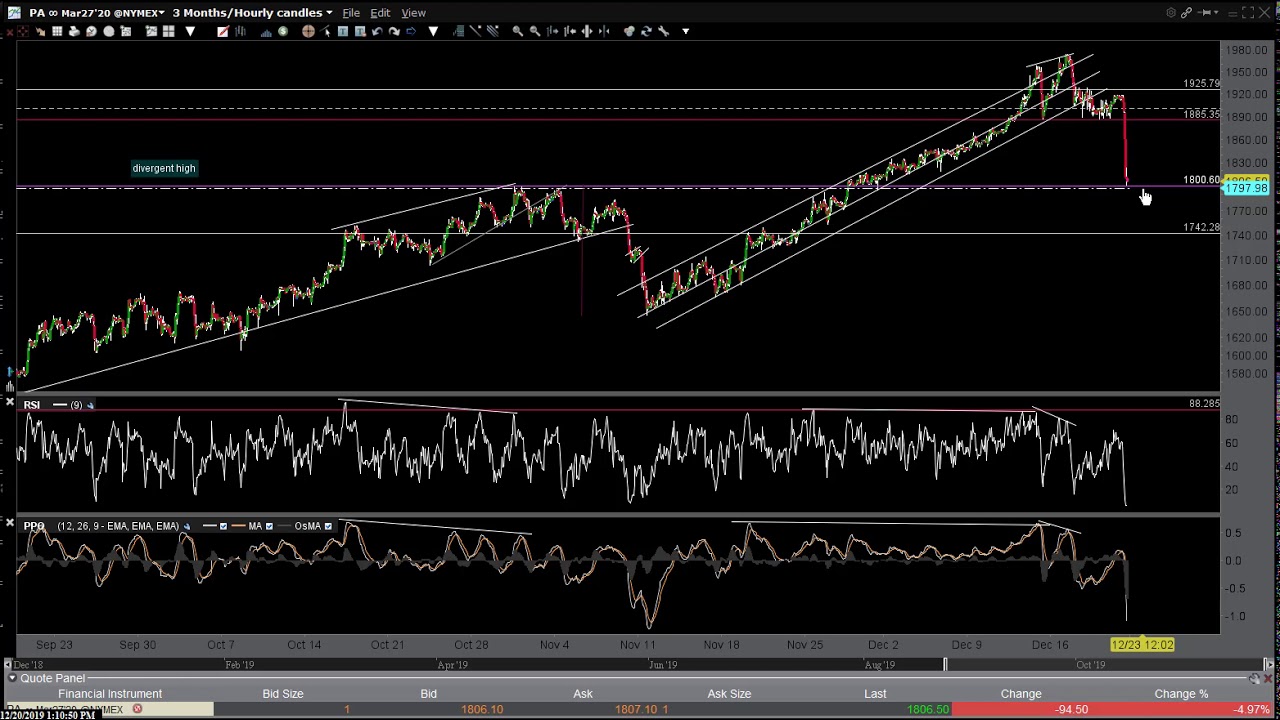Click the blue right-arrow icon in the toolbar

[411, 31]
